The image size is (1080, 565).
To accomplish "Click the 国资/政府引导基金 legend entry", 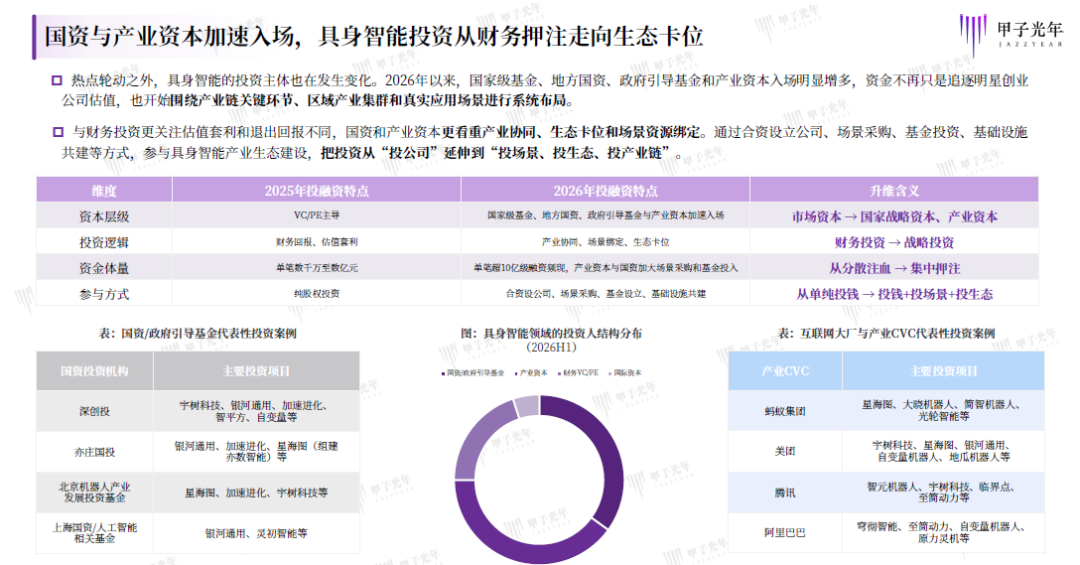I will [472, 373].
